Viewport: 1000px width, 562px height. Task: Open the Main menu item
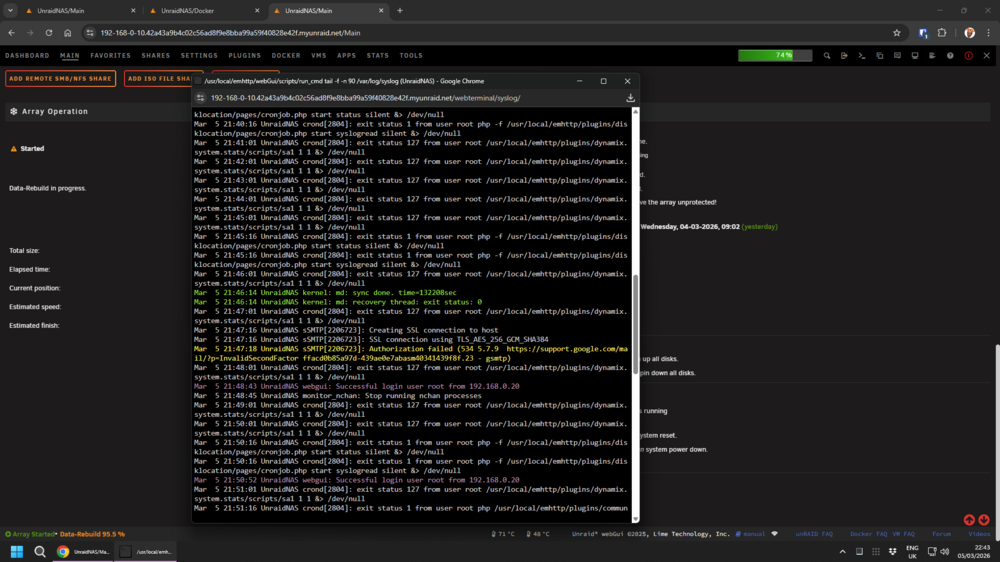click(70, 55)
